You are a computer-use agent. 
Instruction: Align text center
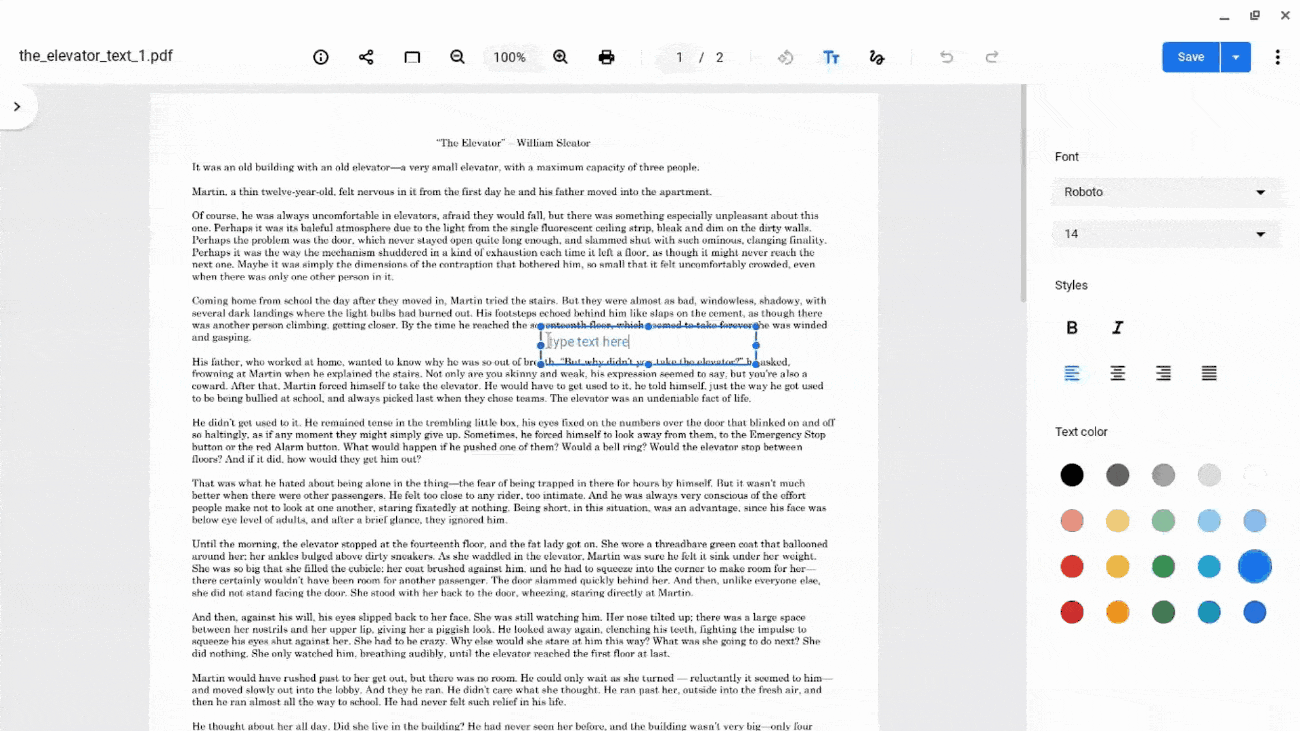point(1118,373)
